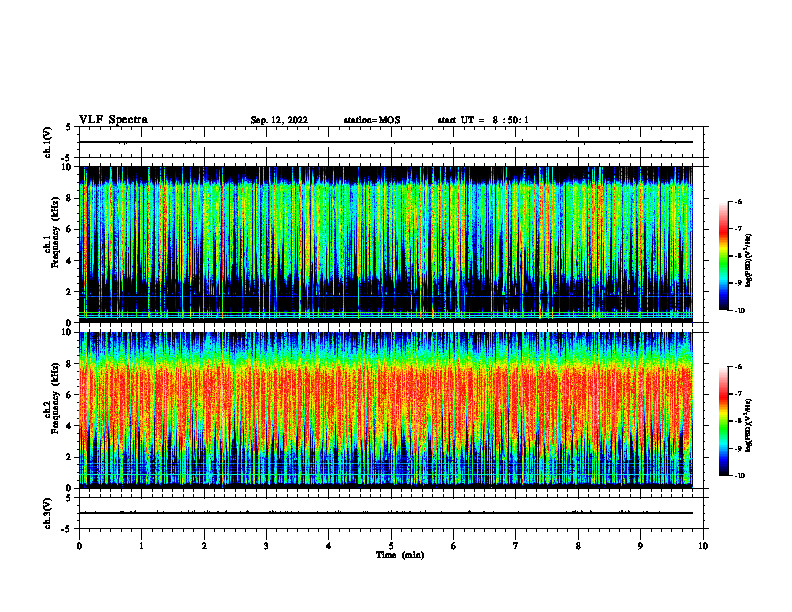This screenshot has height=612, width=792.
Task: Click the "-7" tick on ch.1 colorbar
Action: [738, 229]
